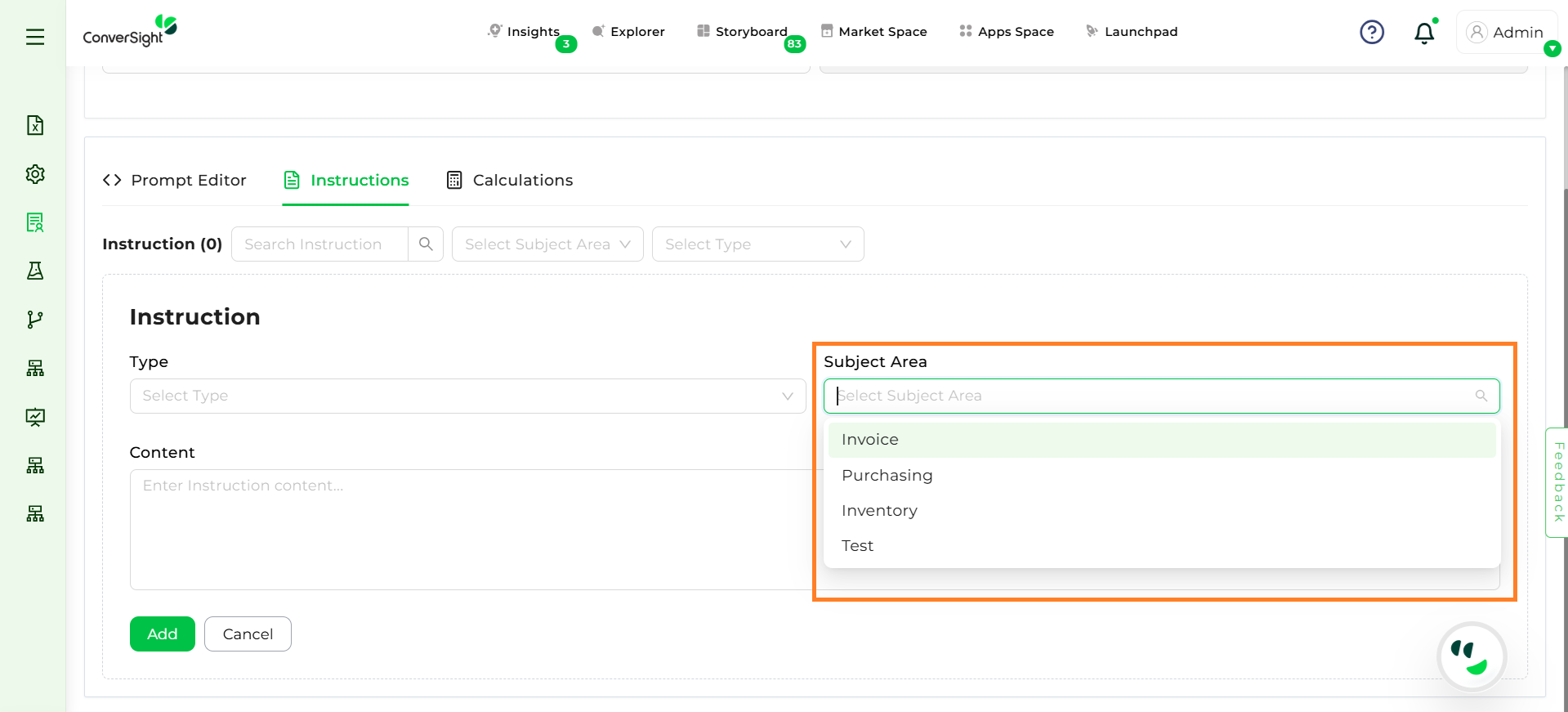Open the chat assistant bubble icon
The width and height of the screenshot is (1568, 712).
[x=1471, y=657]
